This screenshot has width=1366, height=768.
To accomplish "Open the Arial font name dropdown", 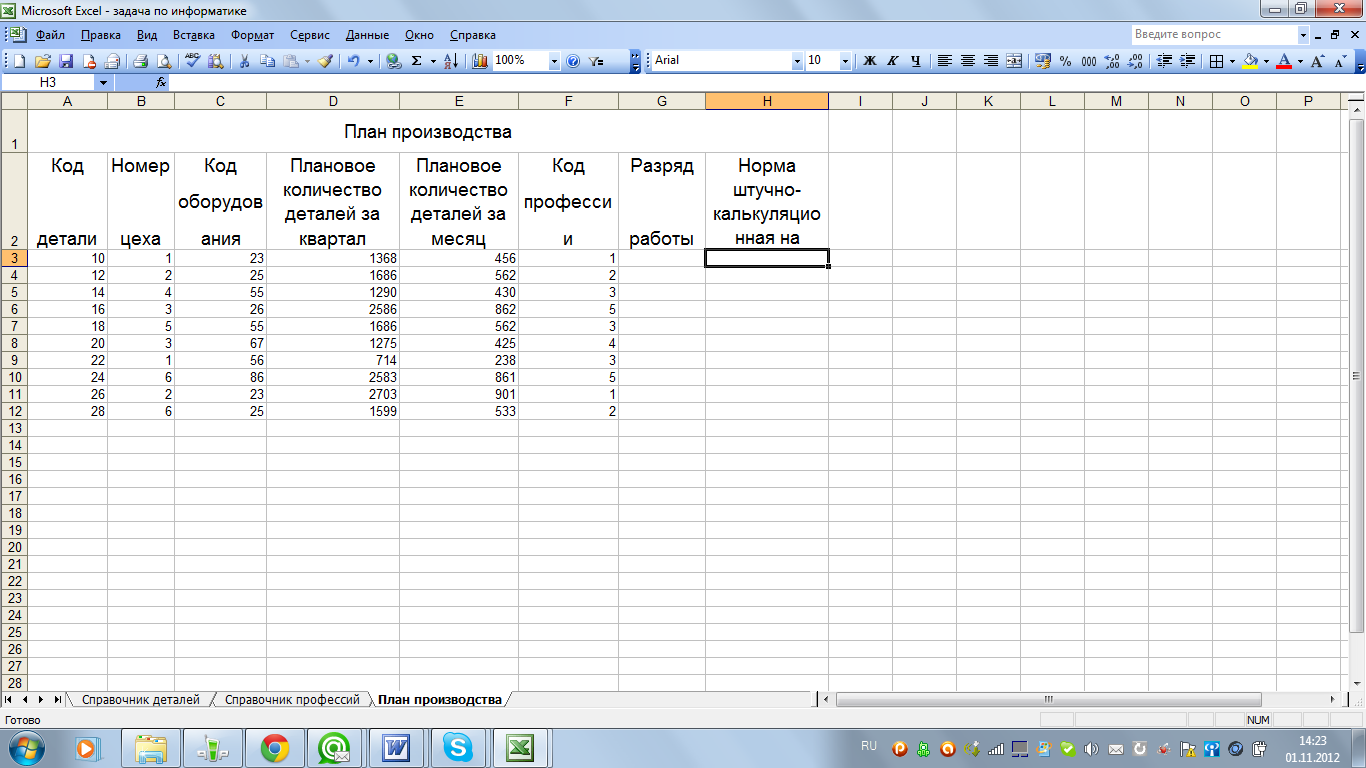I will (797, 61).
